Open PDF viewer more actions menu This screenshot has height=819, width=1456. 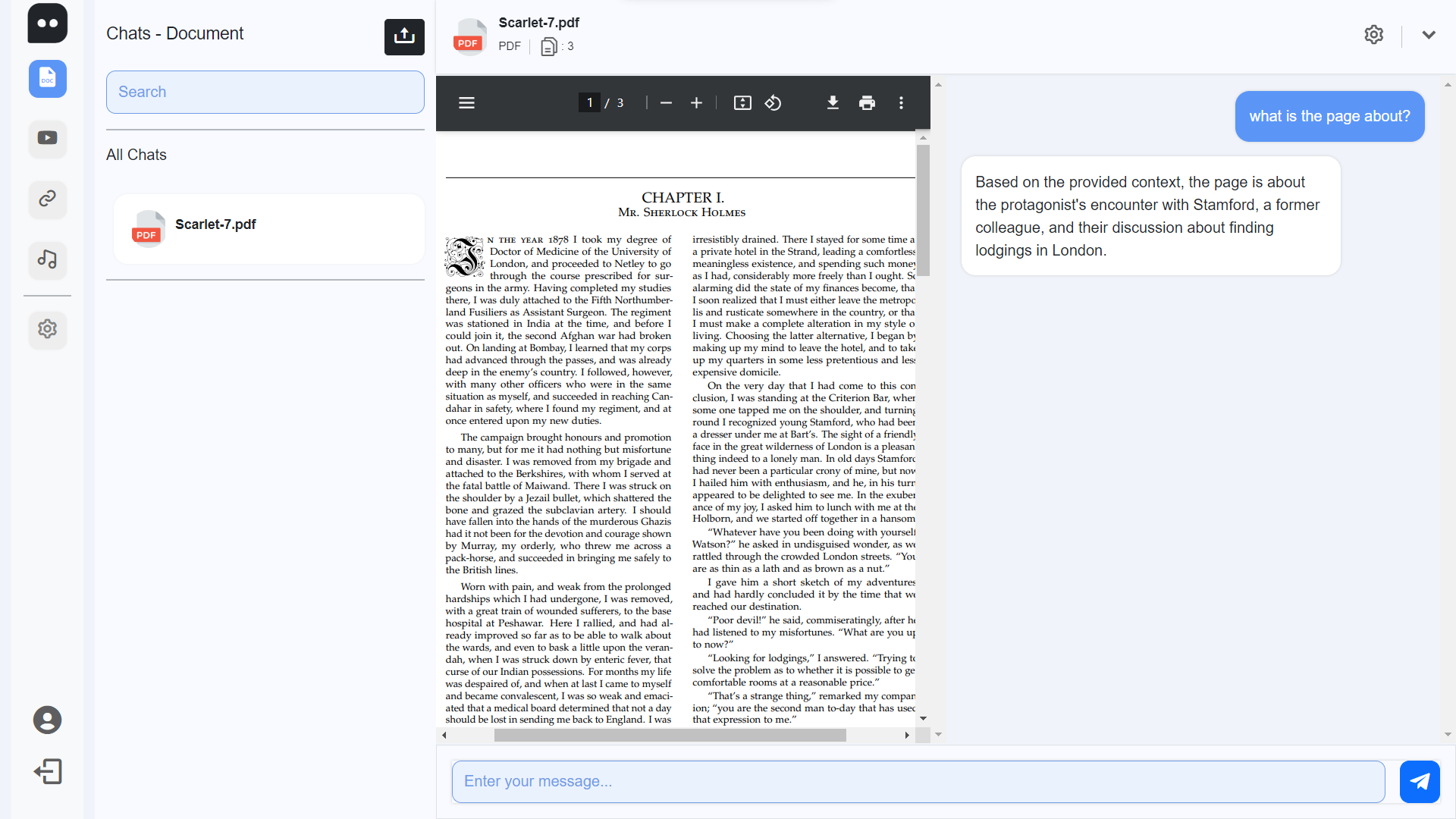point(901,103)
